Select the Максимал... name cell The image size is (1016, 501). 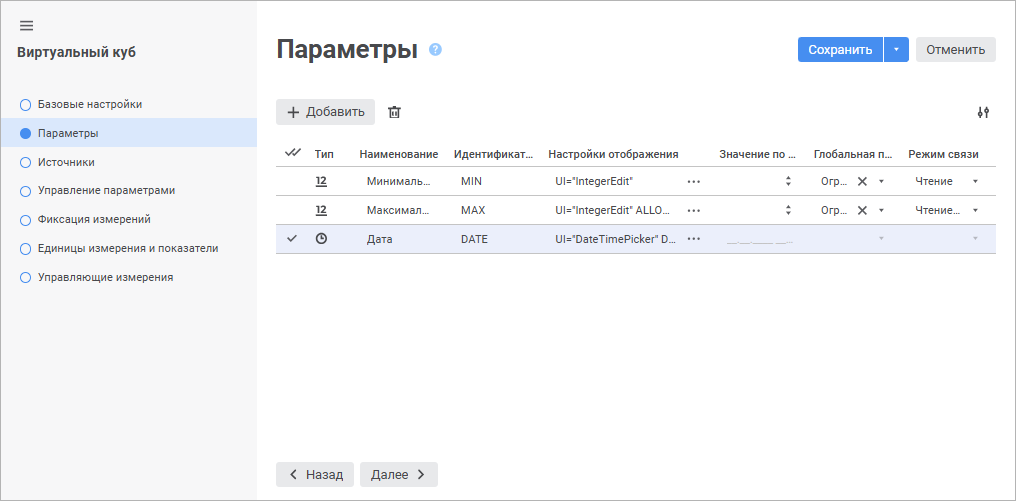[398, 210]
